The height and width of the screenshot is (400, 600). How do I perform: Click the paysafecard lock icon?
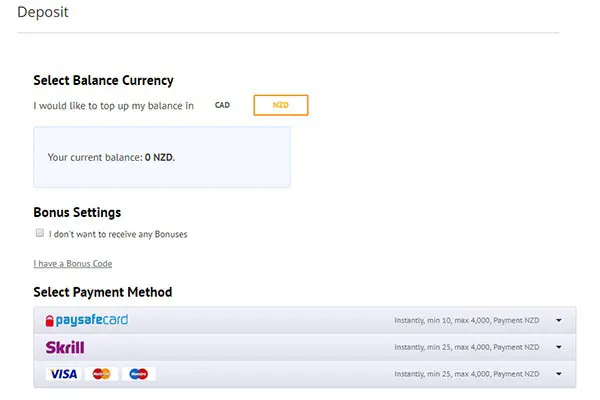[49, 320]
